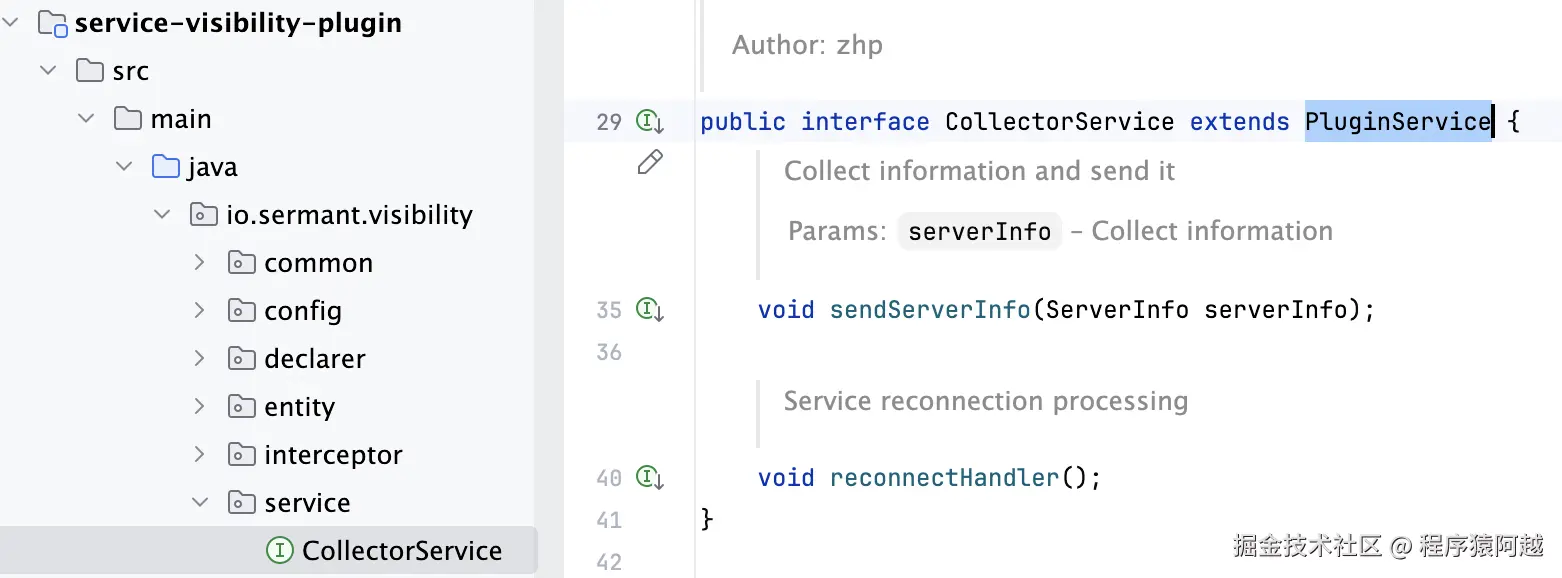Click the java source root folder icon
Viewport: 1562px width, 578px height.
(166, 167)
